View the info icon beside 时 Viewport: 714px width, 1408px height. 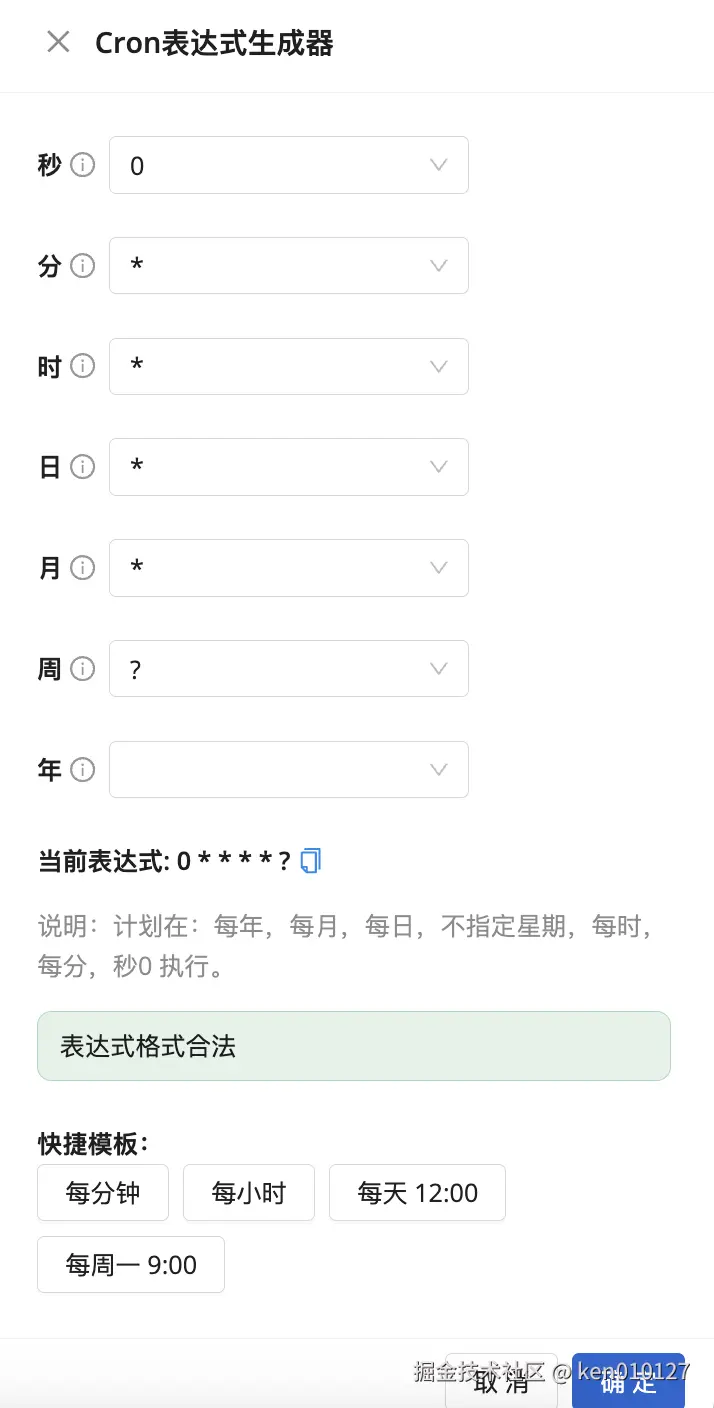point(84,367)
